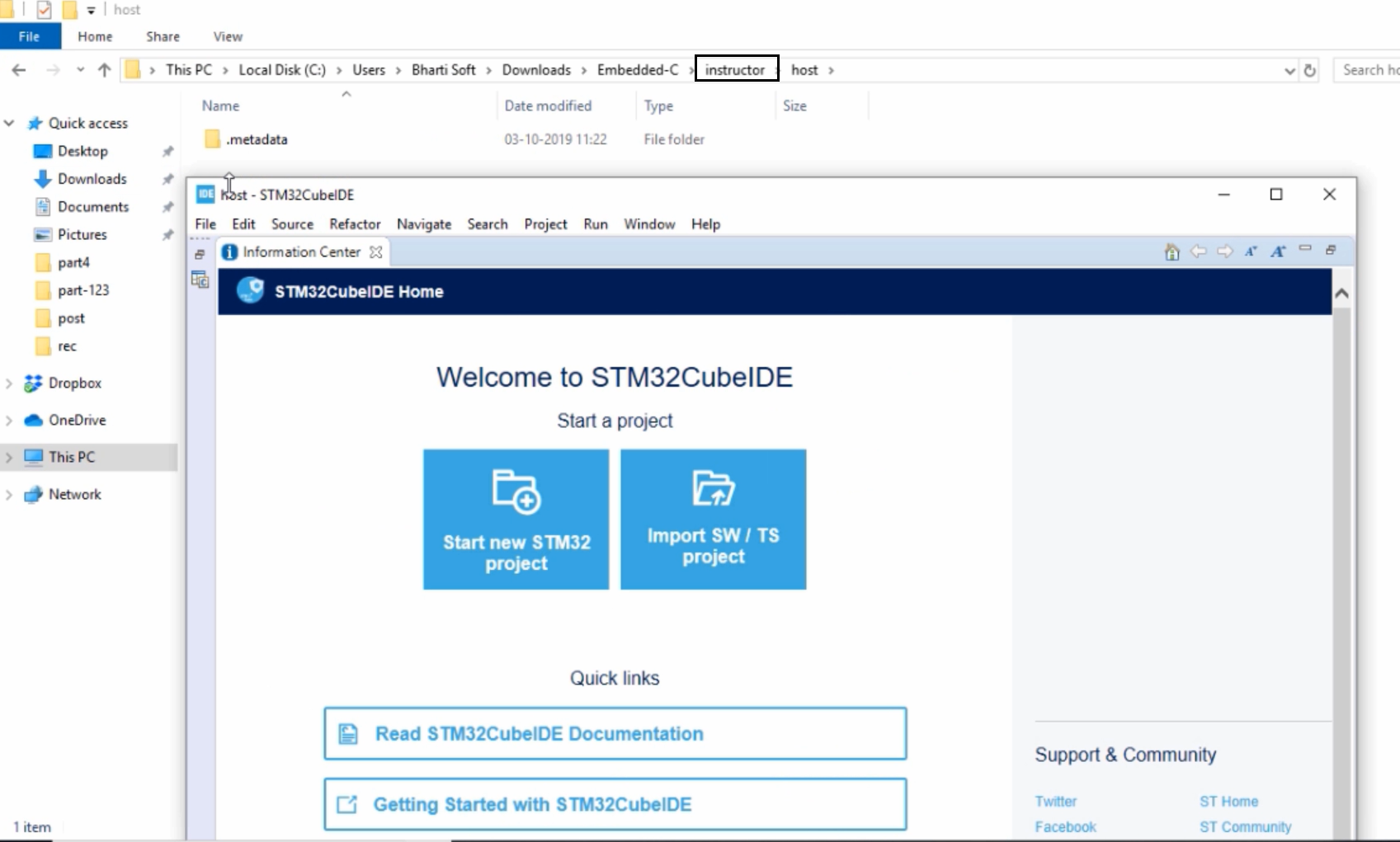
Task: Open address bar history dropdown
Action: pyautogui.click(x=1289, y=71)
